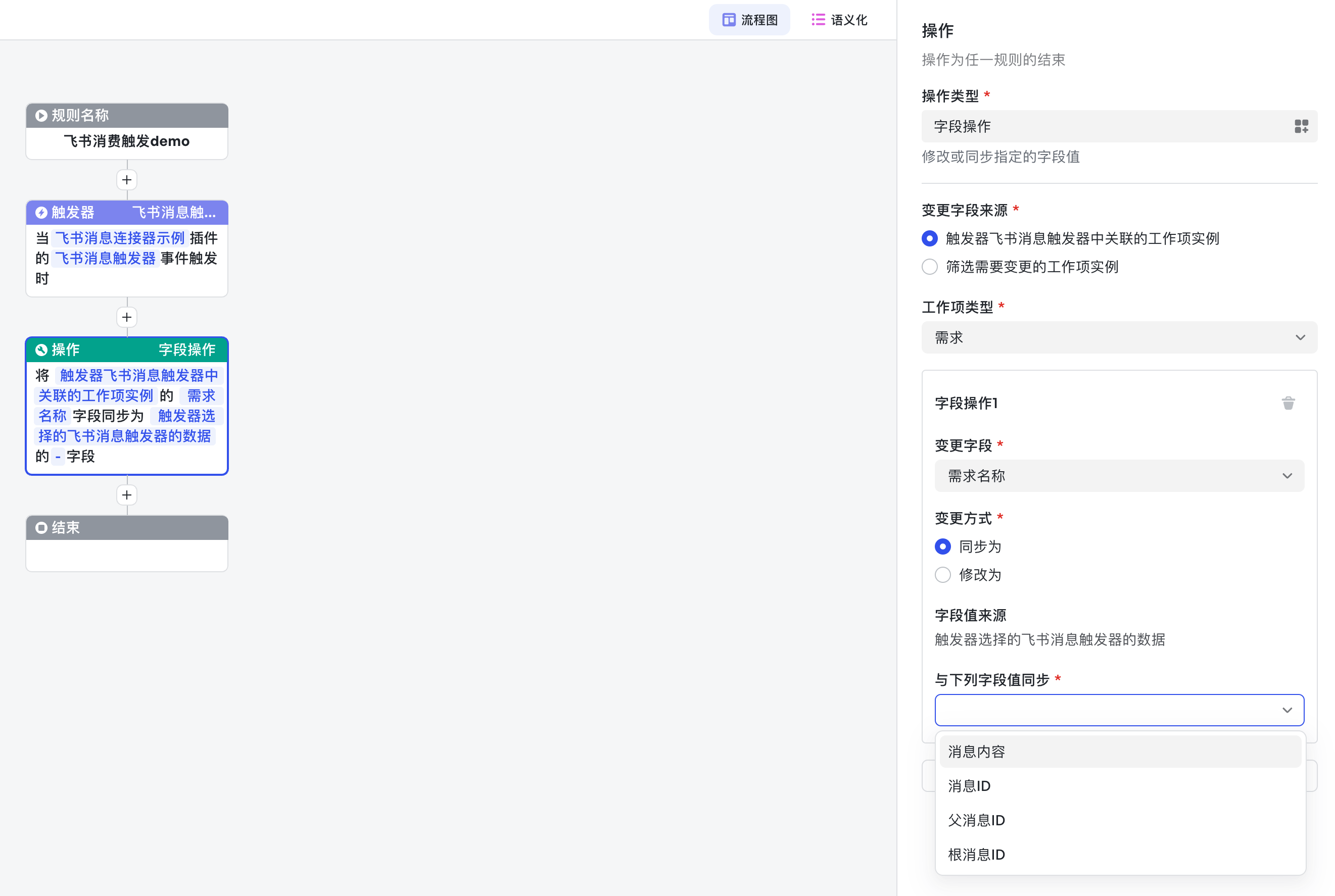Click 触发器选择的飞书消息触发器的数据 text

[x=1050, y=639]
